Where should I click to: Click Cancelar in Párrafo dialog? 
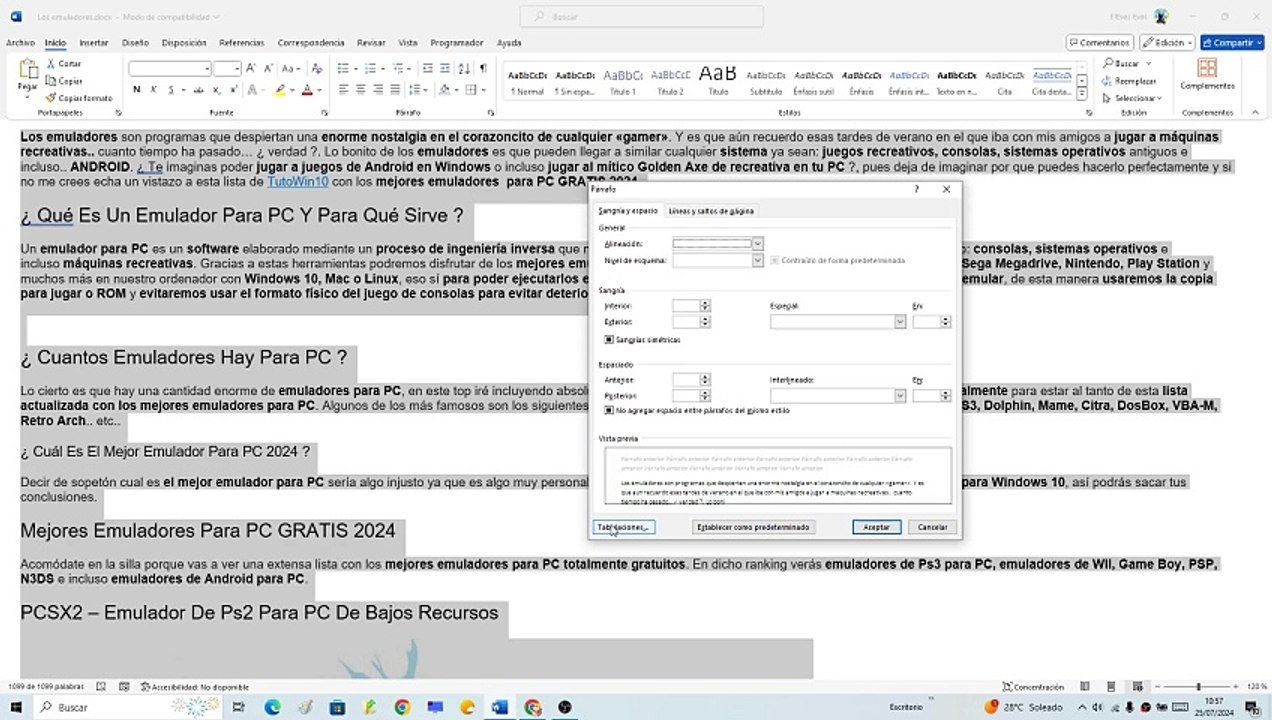[932, 527]
